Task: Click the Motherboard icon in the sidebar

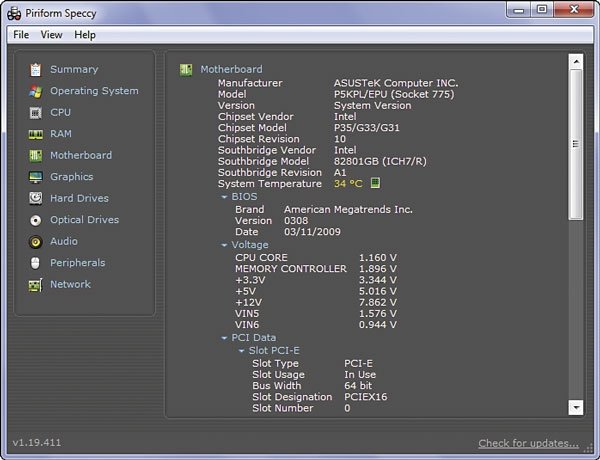Action: [36, 155]
